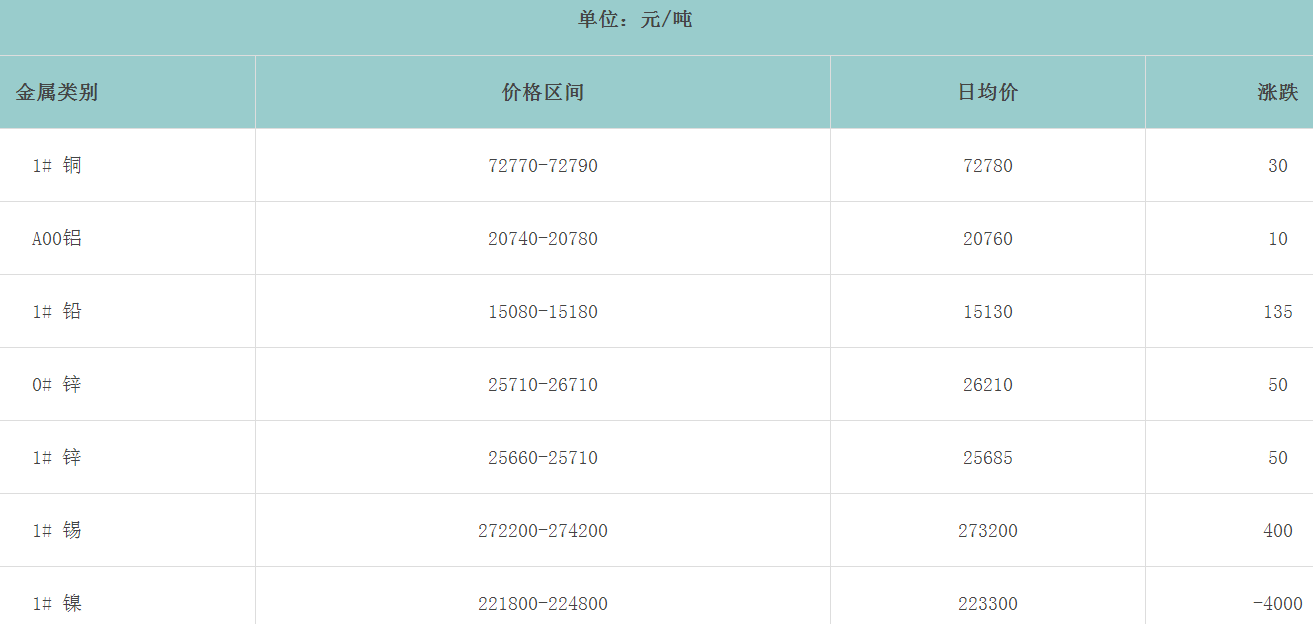This screenshot has height=624, width=1313.
Task: Select the 1# 镍 row label
Action: pos(57,604)
